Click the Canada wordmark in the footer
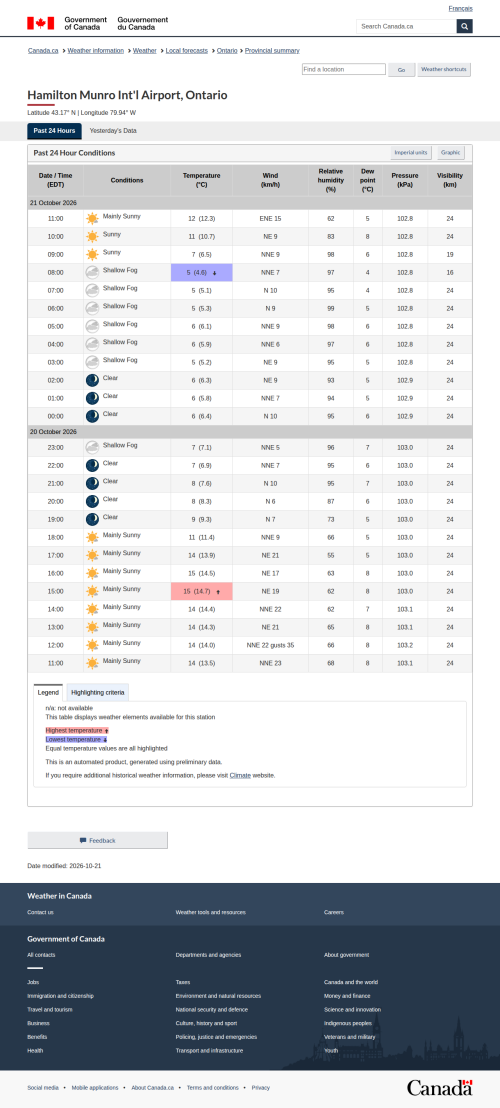This screenshot has width=500, height=1108. click(x=439, y=1088)
